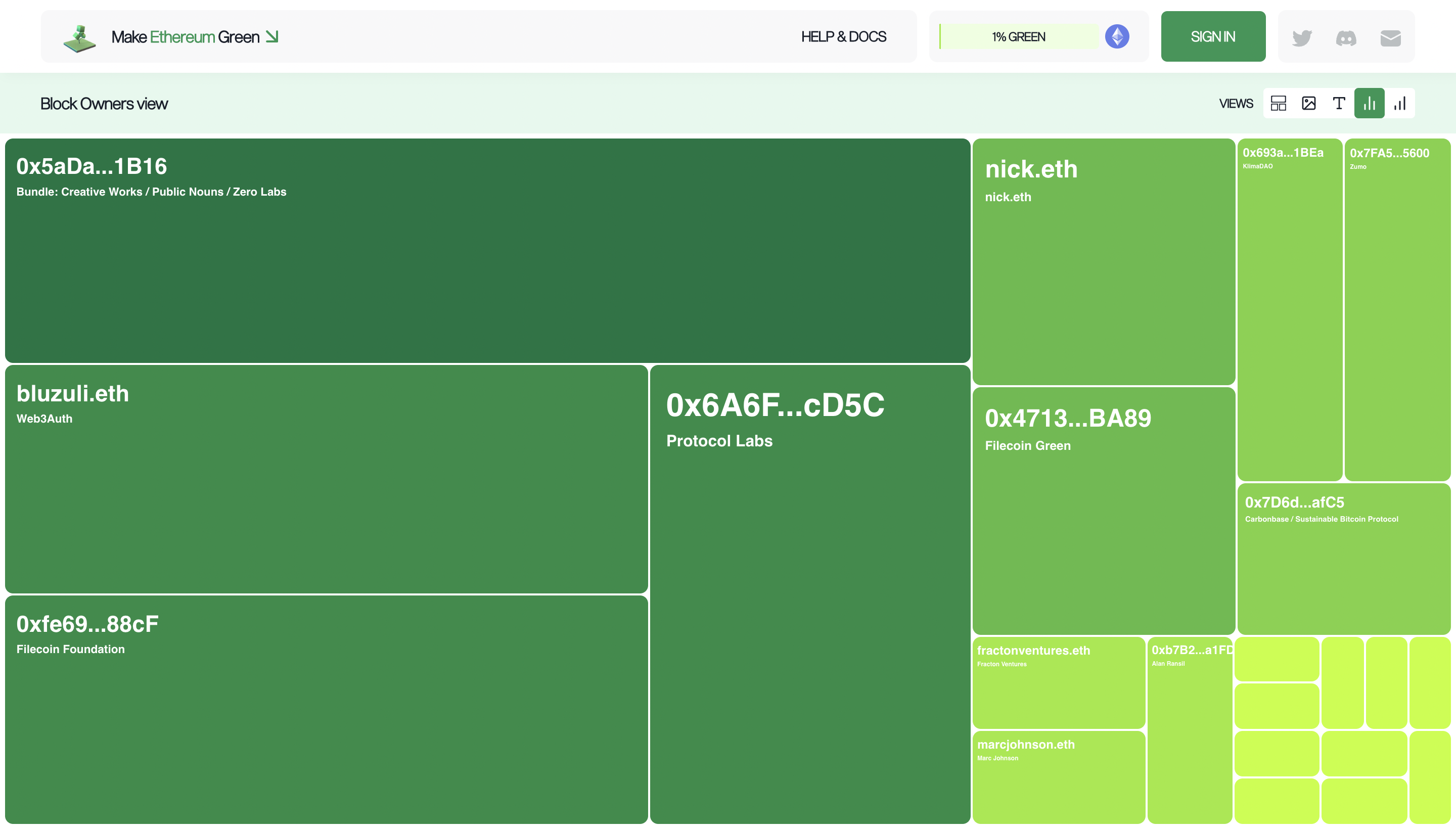This screenshot has width=1456, height=829.
Task: Click the Block Owners view heading
Action: pyautogui.click(x=104, y=104)
